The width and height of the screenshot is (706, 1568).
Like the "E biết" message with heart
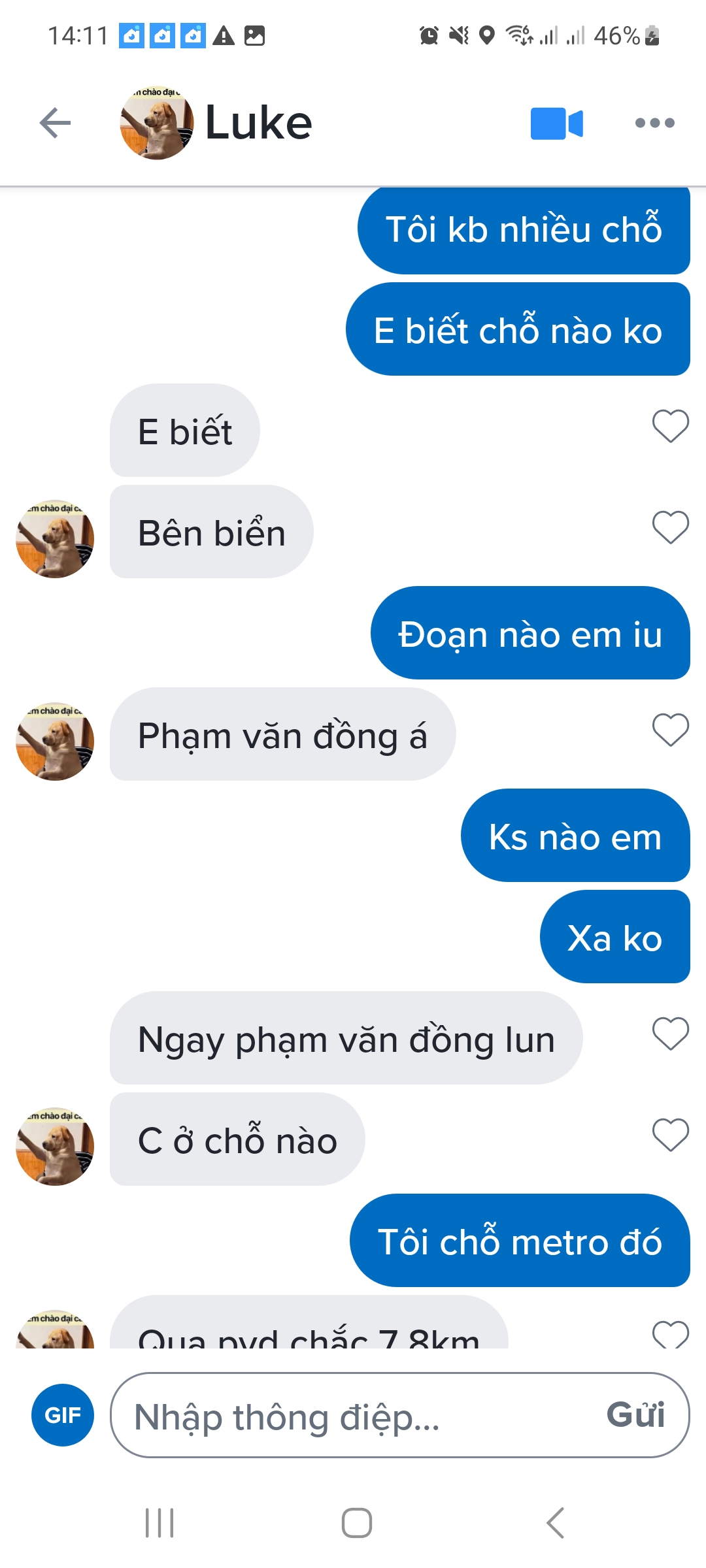tap(671, 426)
